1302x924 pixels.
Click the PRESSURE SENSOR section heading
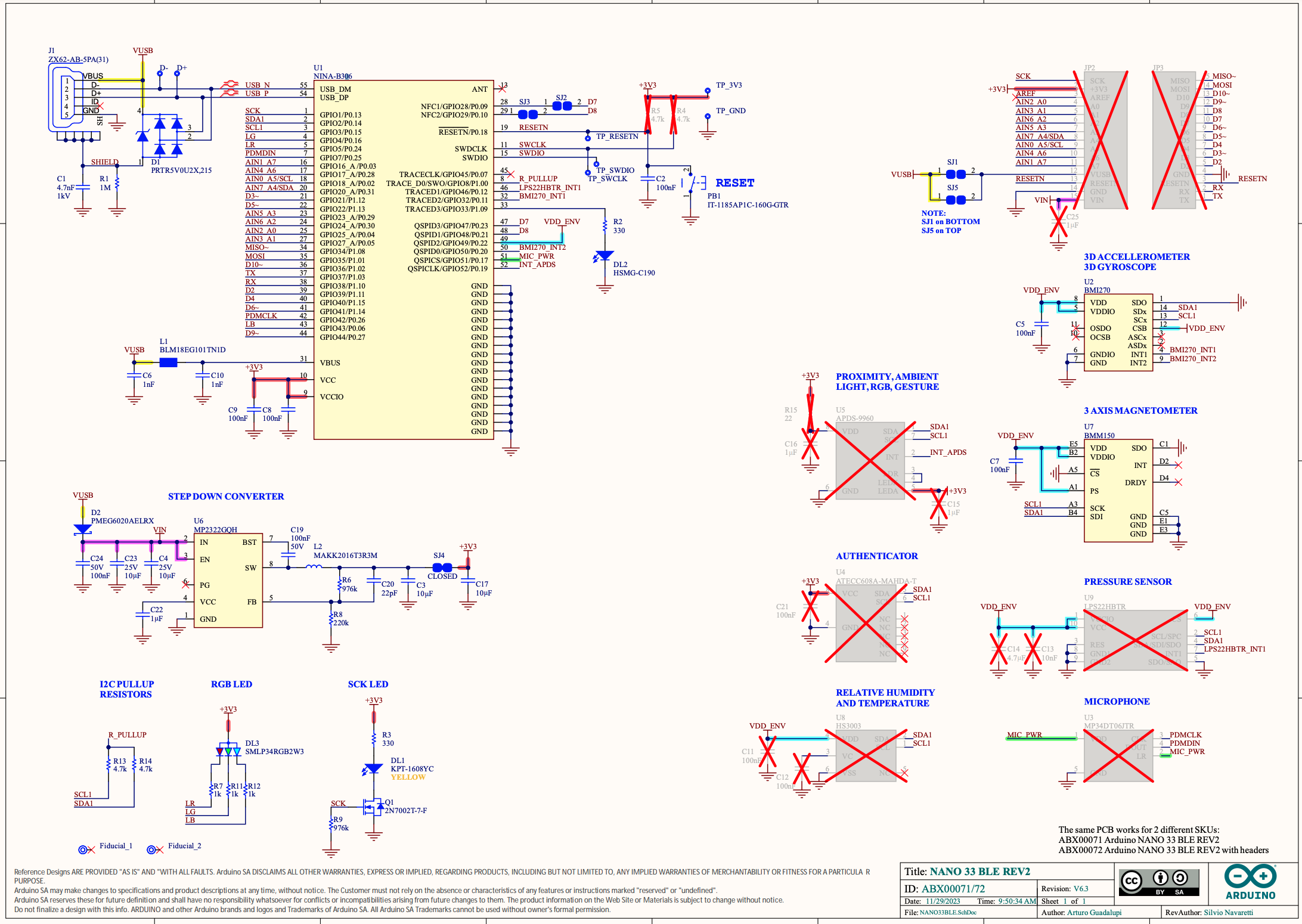1127,581
